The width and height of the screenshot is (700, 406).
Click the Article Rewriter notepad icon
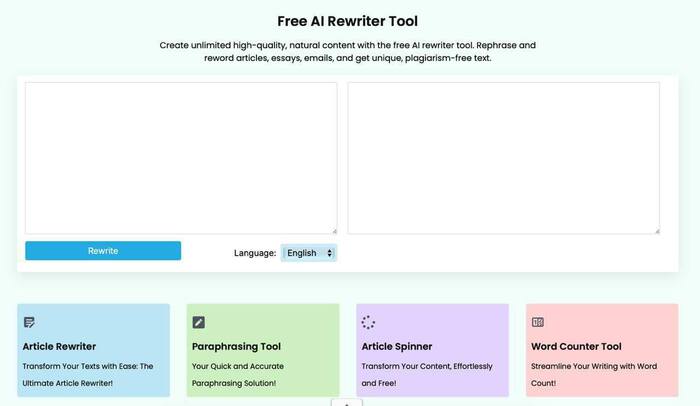(x=29, y=322)
